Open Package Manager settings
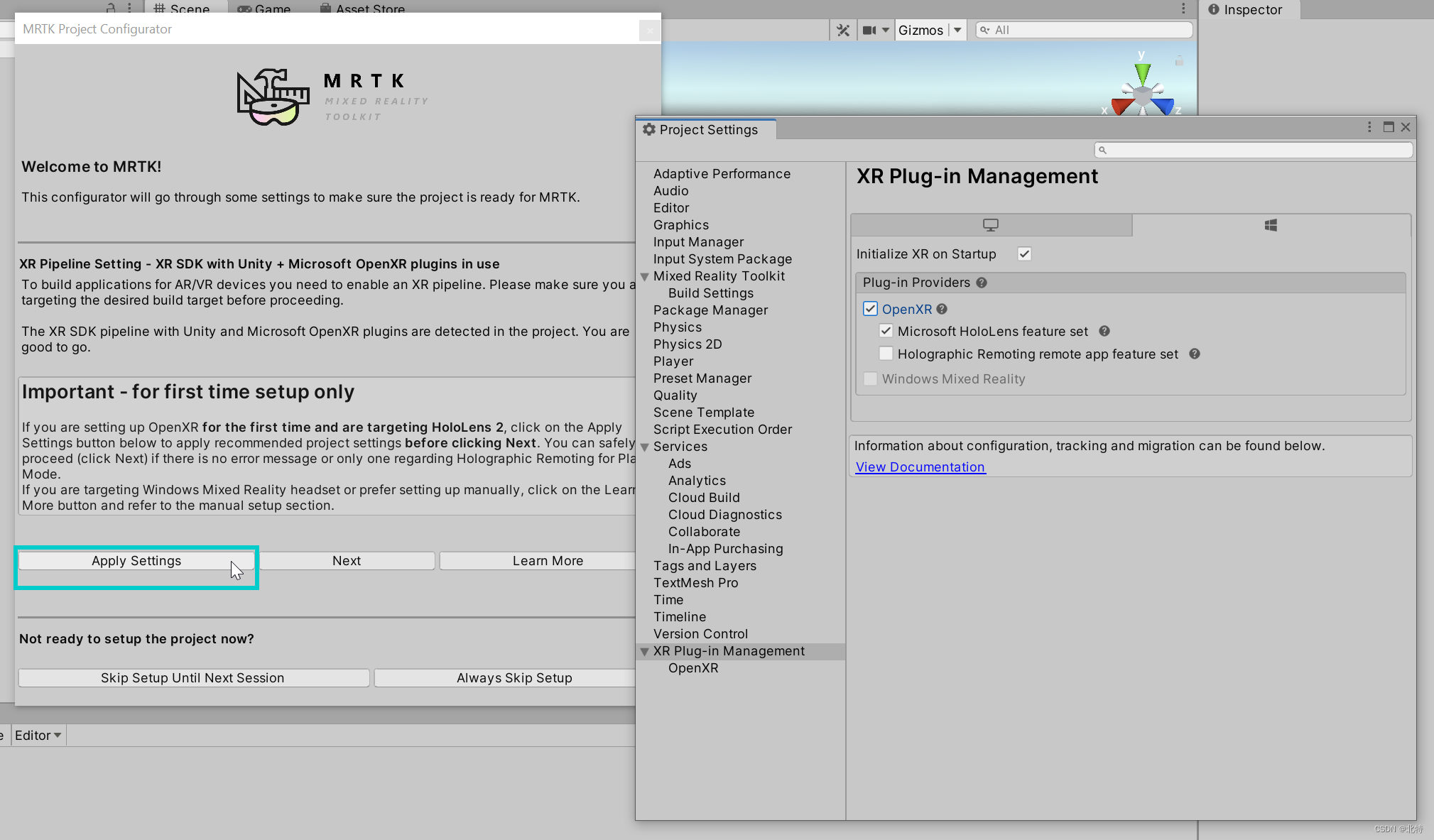The image size is (1434, 840). tap(710, 310)
